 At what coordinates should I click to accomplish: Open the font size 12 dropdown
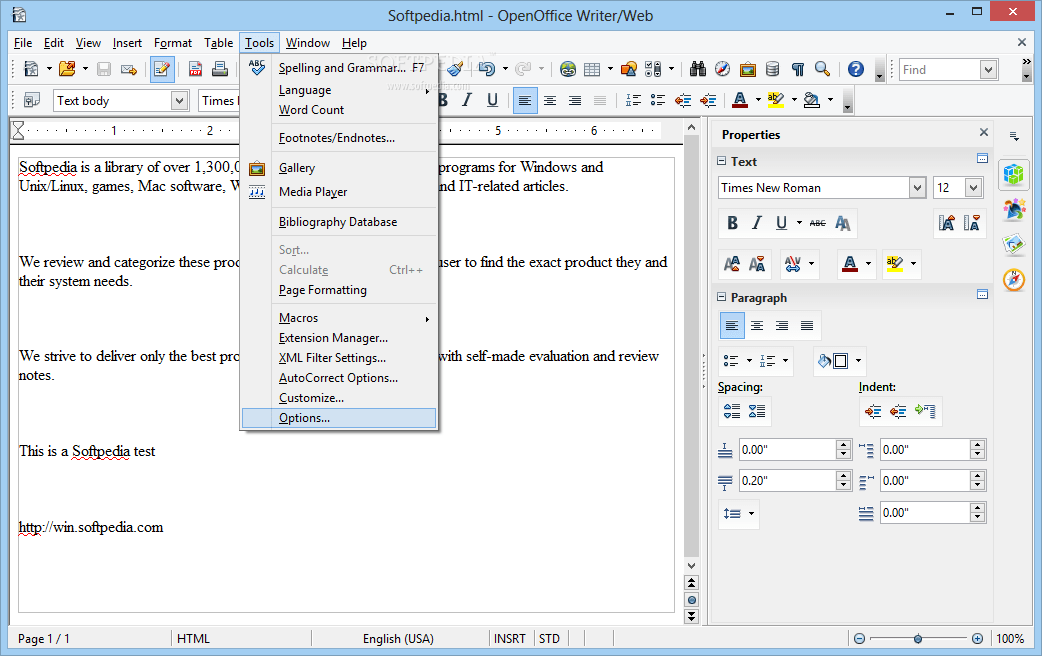pyautogui.click(x=974, y=188)
